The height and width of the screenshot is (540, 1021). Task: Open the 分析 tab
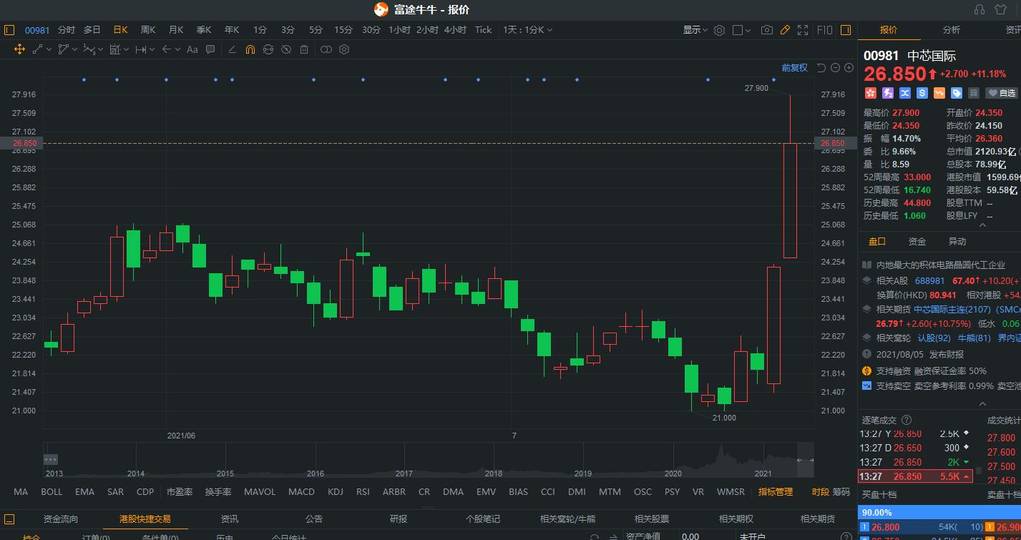tap(951, 30)
